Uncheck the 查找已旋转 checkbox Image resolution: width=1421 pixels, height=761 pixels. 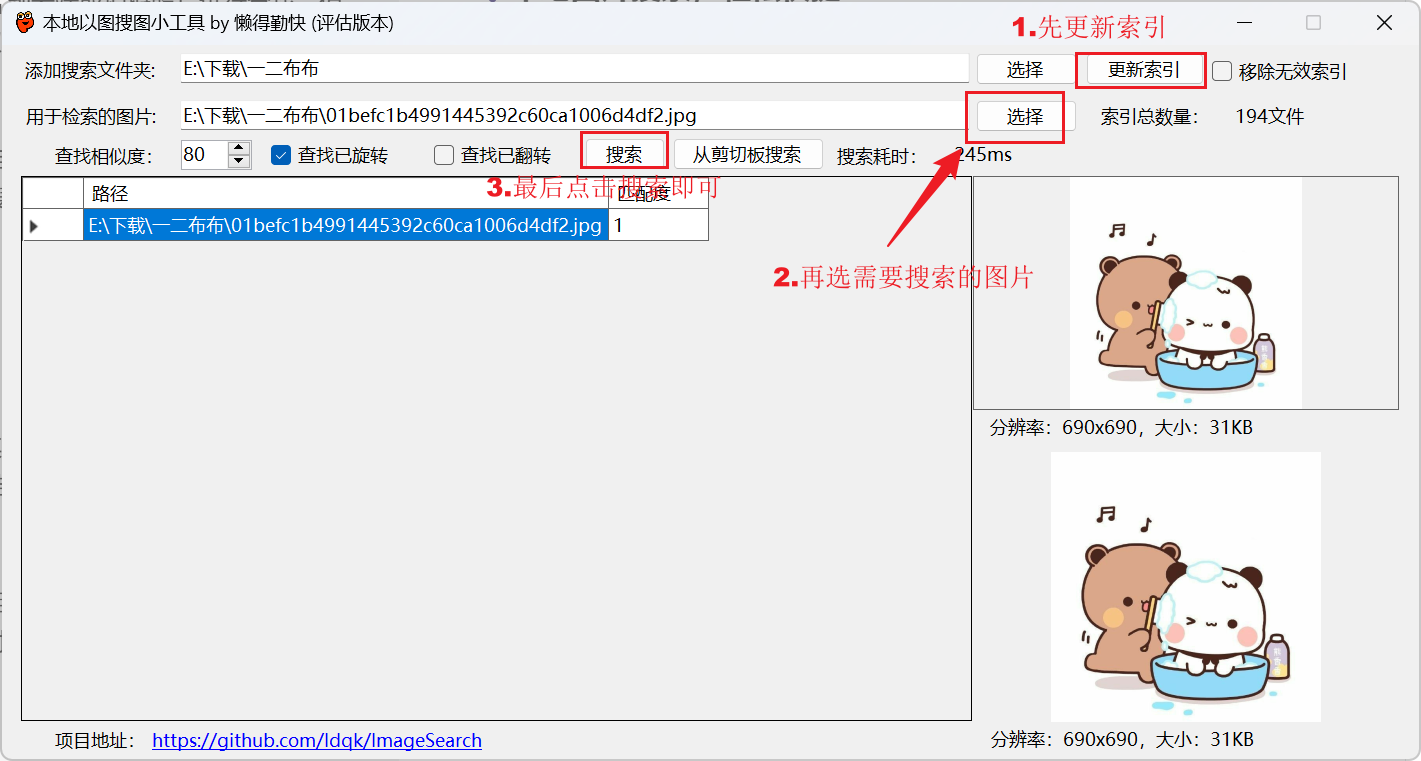coord(281,155)
